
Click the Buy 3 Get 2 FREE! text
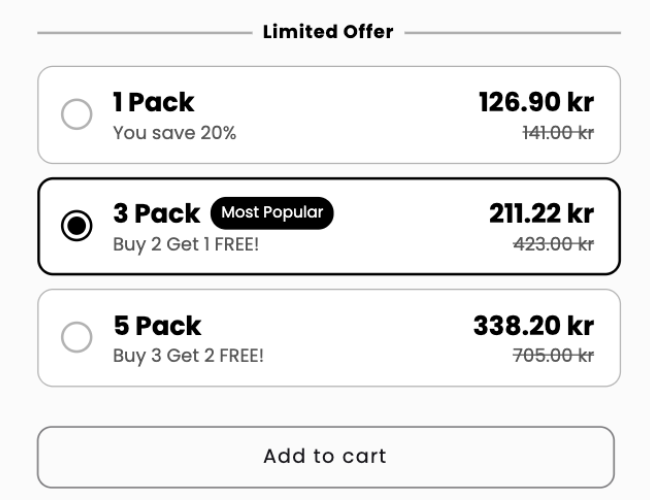[x=188, y=355]
